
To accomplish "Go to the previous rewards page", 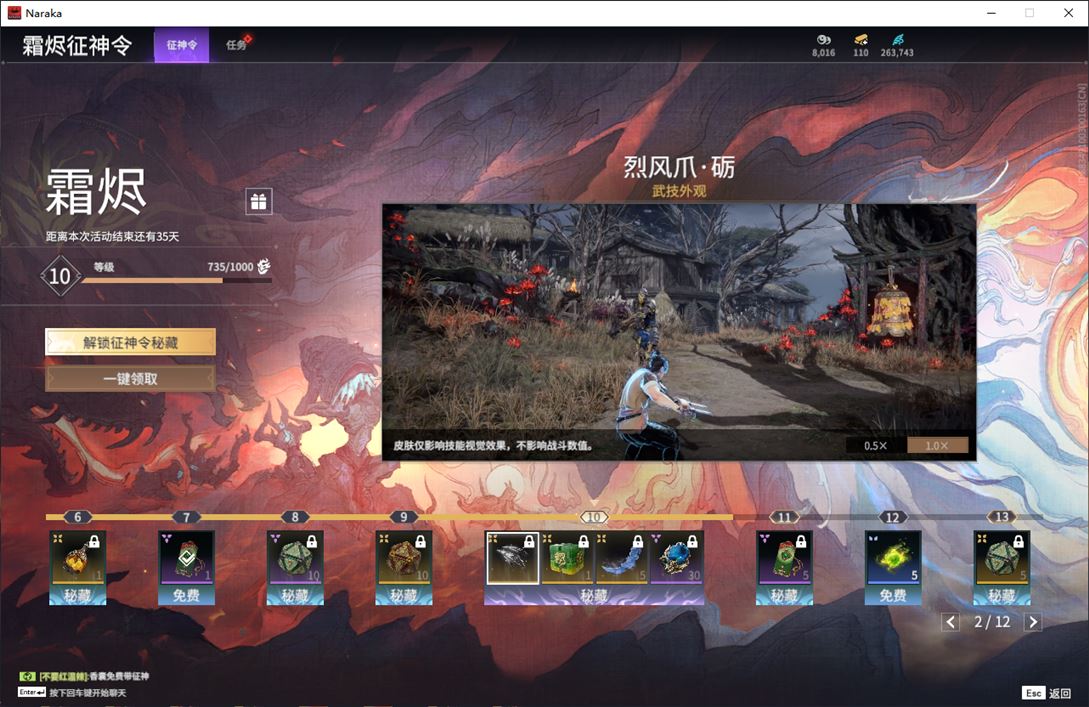I will click(951, 622).
